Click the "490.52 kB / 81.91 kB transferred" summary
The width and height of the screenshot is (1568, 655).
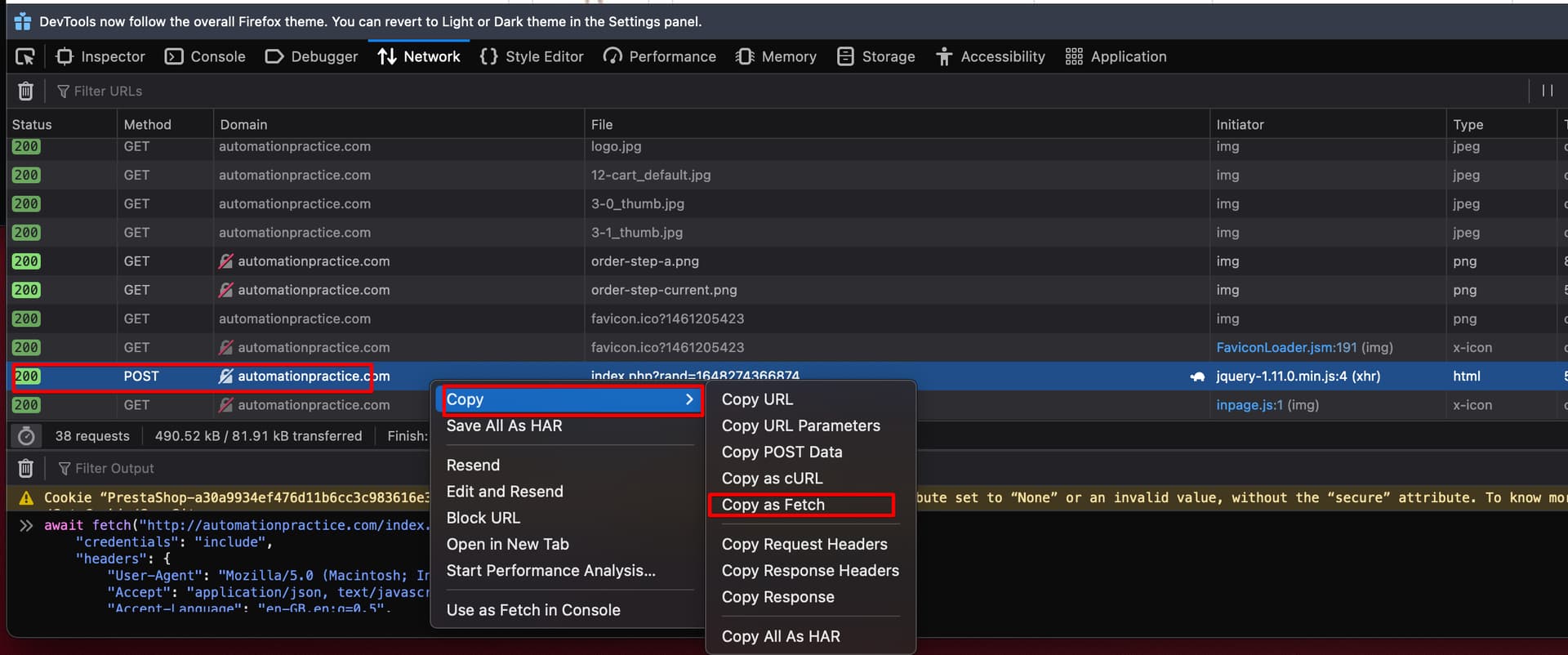coord(258,436)
